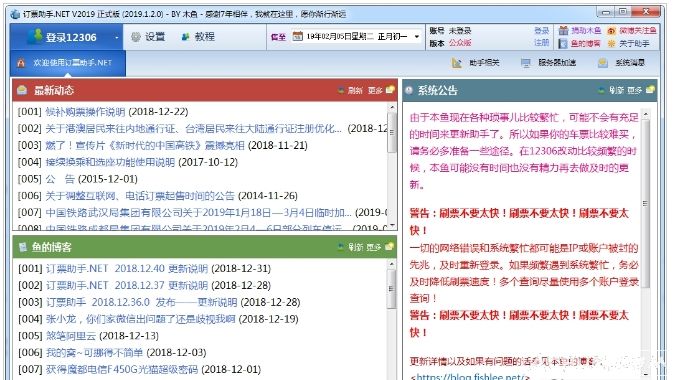Click the folder icon in 系统公告 header
This screenshot has width=674, height=380.
(650, 89)
